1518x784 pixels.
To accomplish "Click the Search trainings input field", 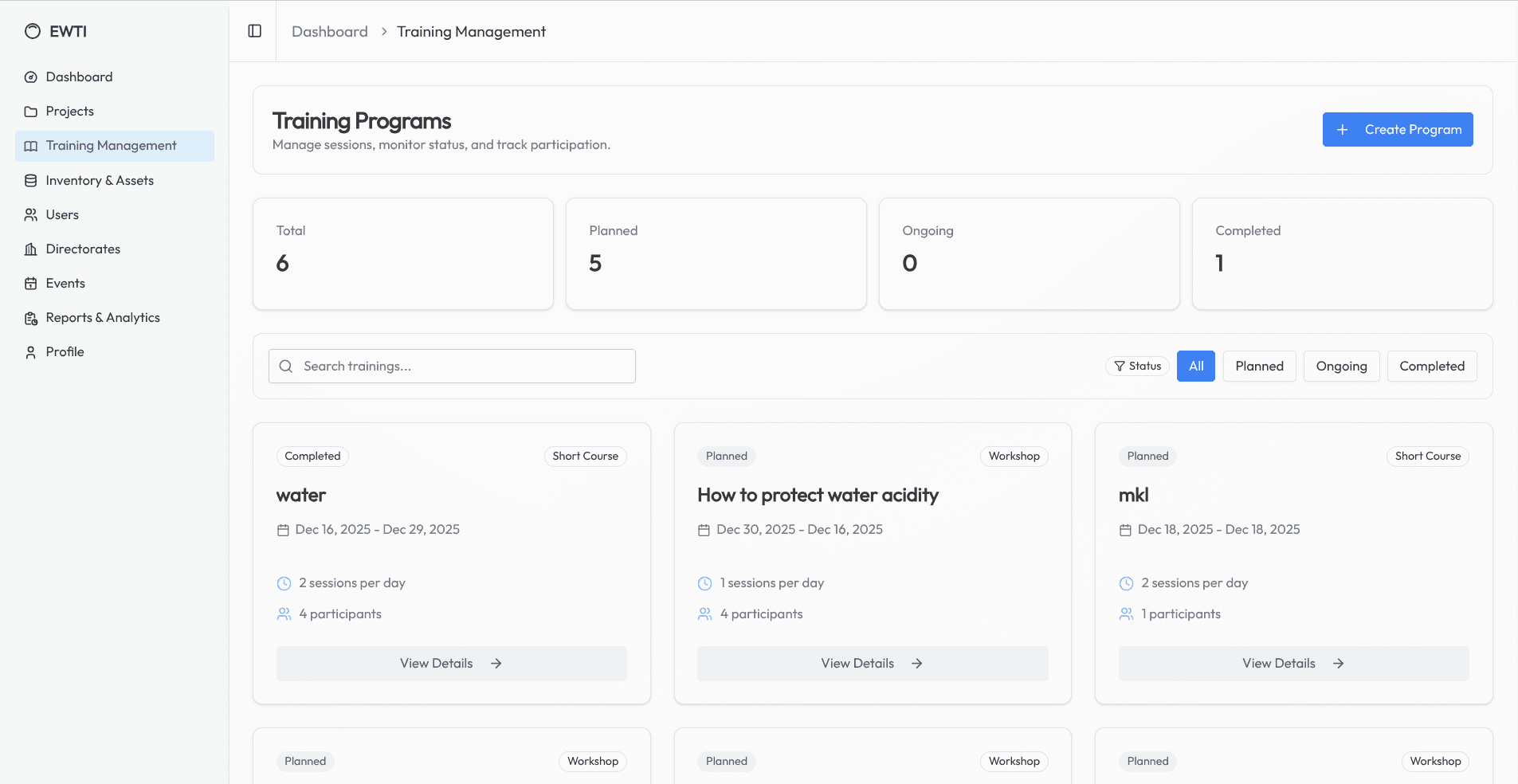I will (x=451, y=366).
